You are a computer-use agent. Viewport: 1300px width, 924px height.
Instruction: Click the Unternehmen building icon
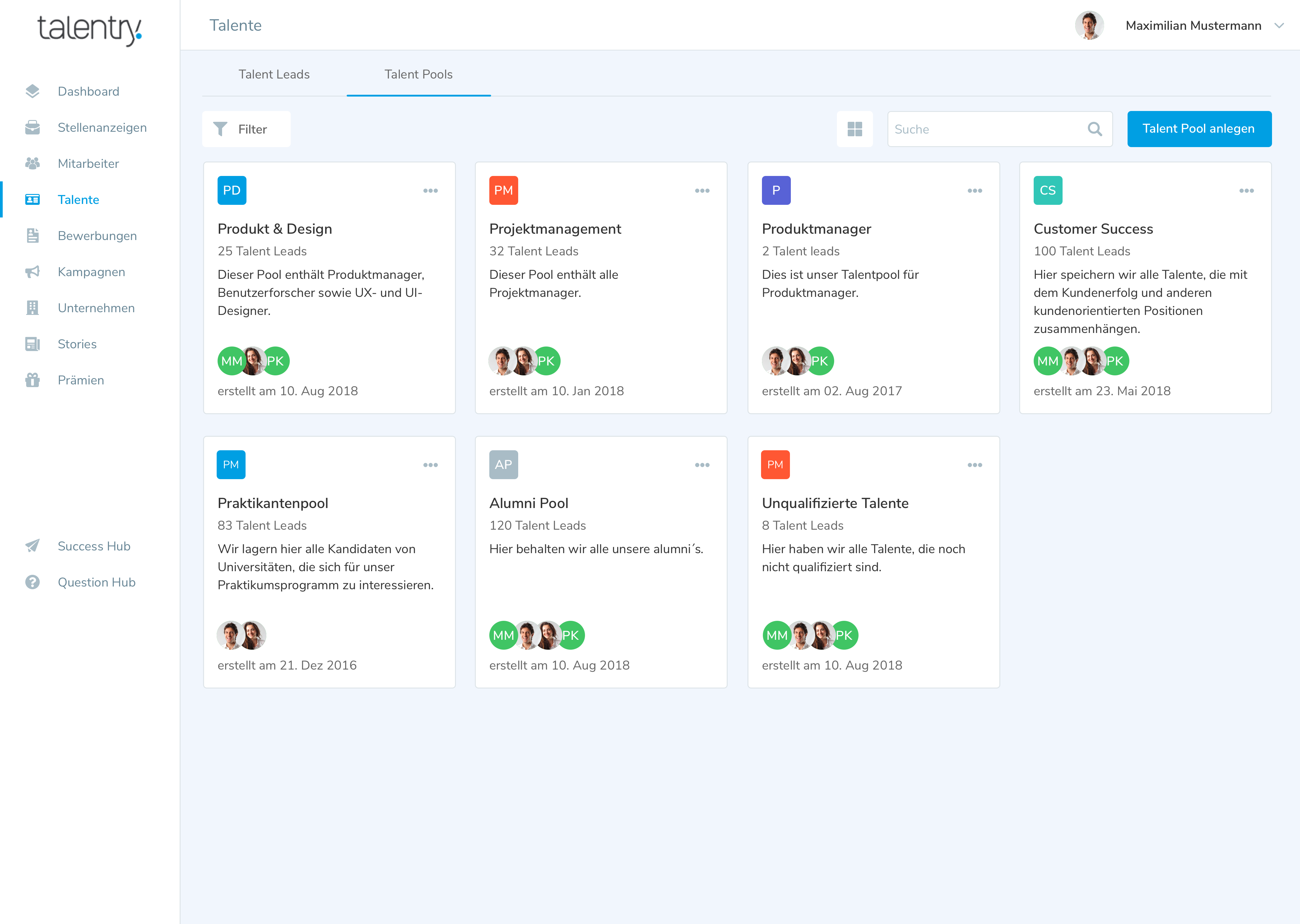point(32,308)
